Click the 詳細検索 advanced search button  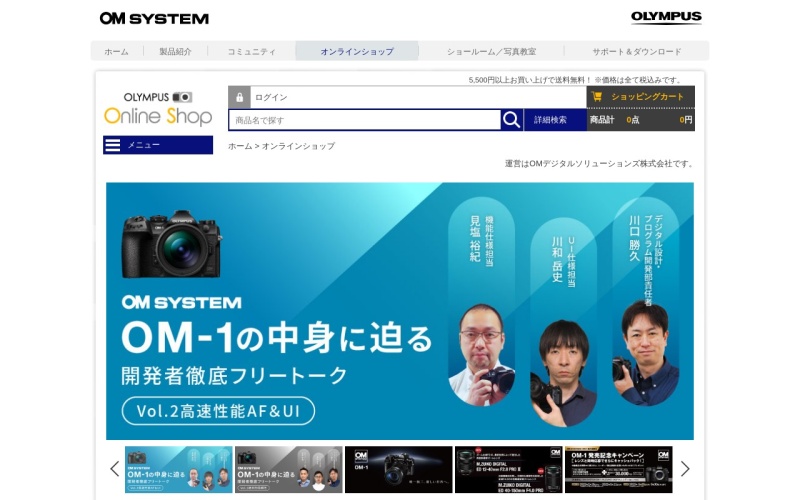pyautogui.click(x=551, y=120)
